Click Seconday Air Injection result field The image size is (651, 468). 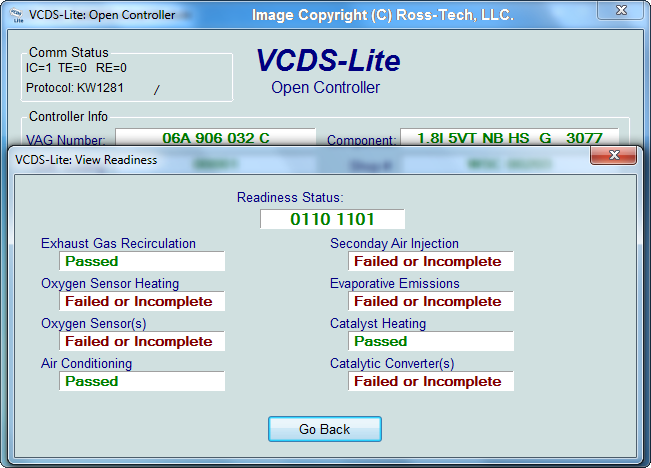pyautogui.click(x=431, y=261)
